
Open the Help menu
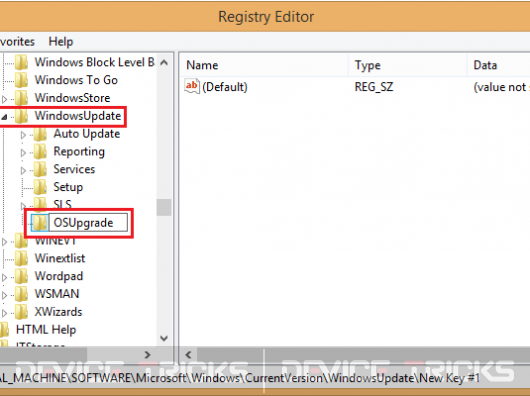pyautogui.click(x=61, y=42)
